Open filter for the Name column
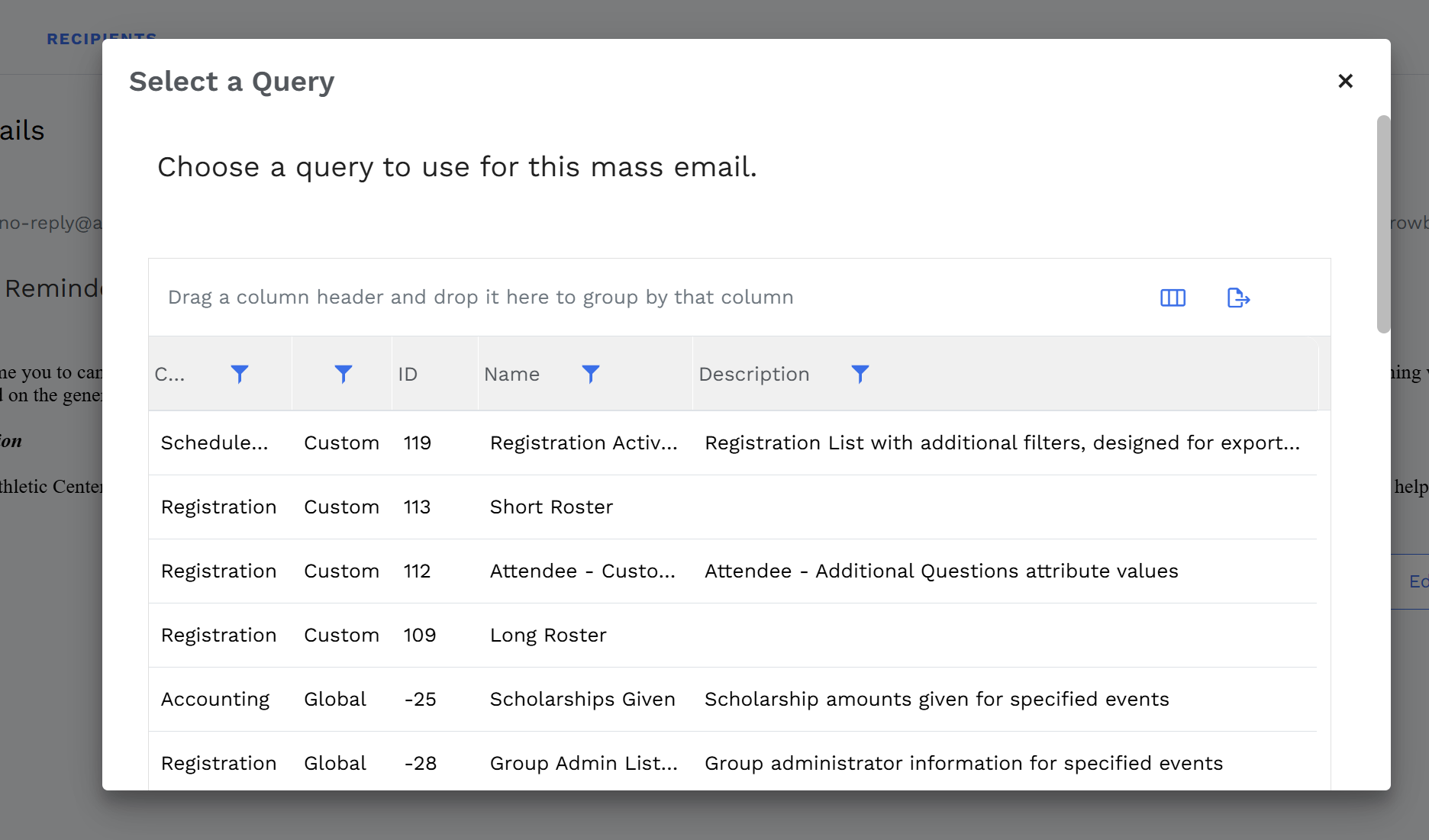This screenshot has width=1429, height=840. coord(591,374)
